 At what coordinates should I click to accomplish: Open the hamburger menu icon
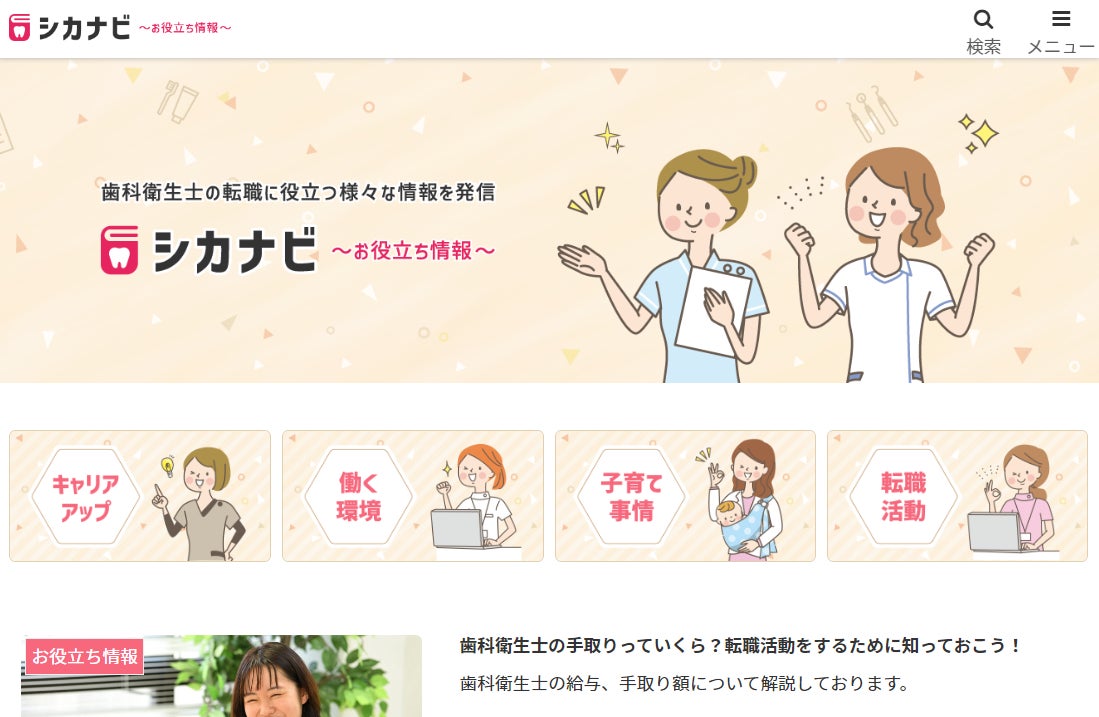1061,18
